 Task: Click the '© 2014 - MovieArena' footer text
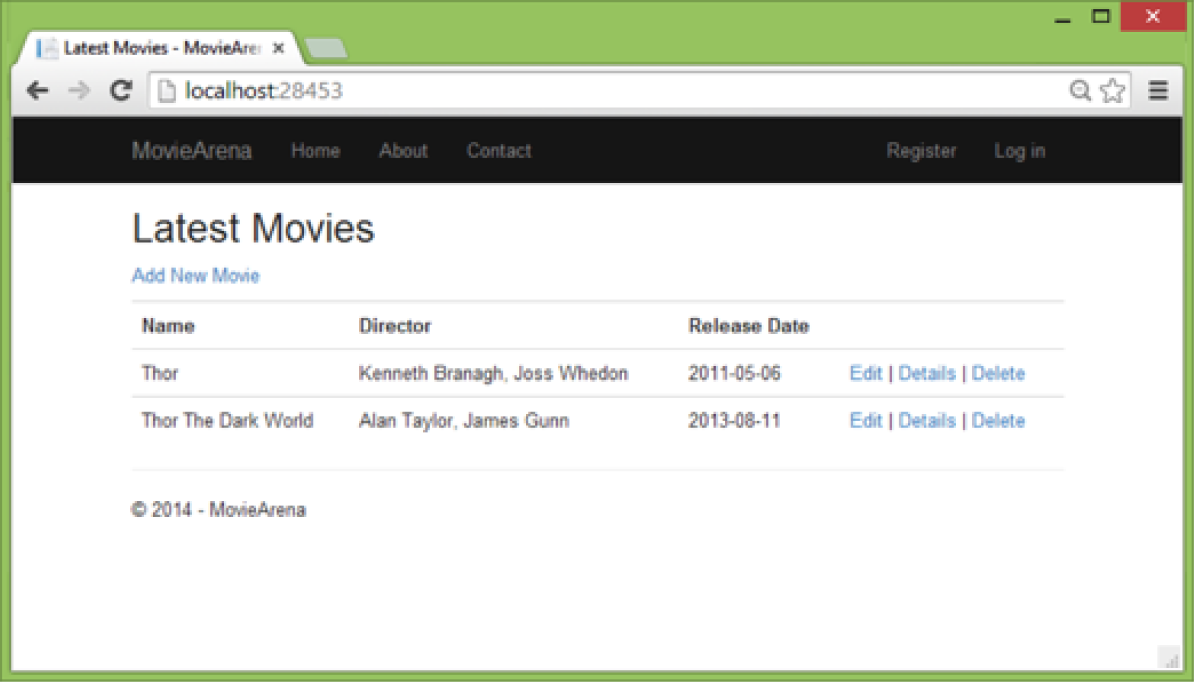click(218, 509)
